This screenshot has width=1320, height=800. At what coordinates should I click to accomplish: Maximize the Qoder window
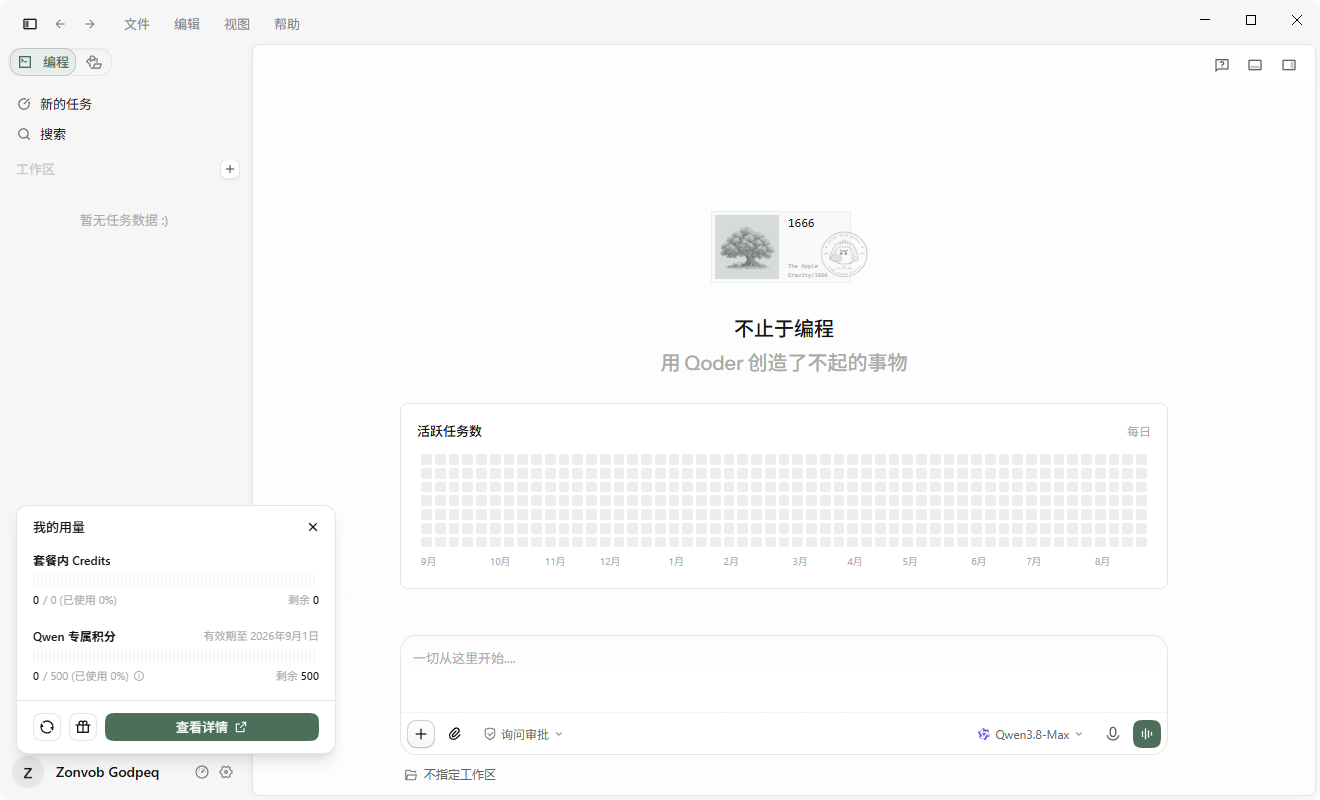1251,20
